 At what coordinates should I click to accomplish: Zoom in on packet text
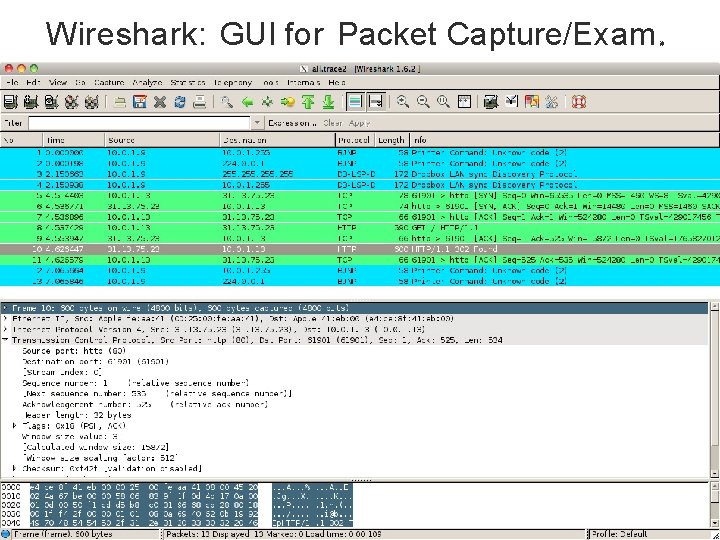click(x=403, y=101)
